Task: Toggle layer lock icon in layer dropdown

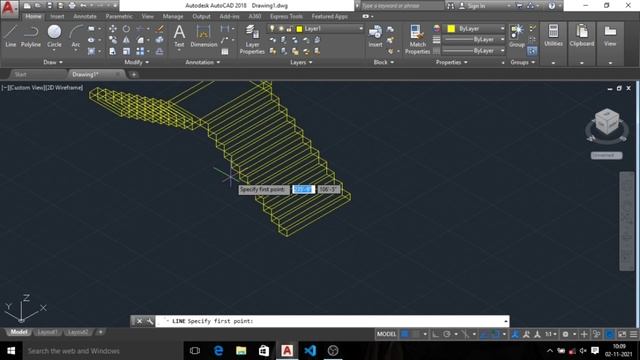Action: point(289,29)
